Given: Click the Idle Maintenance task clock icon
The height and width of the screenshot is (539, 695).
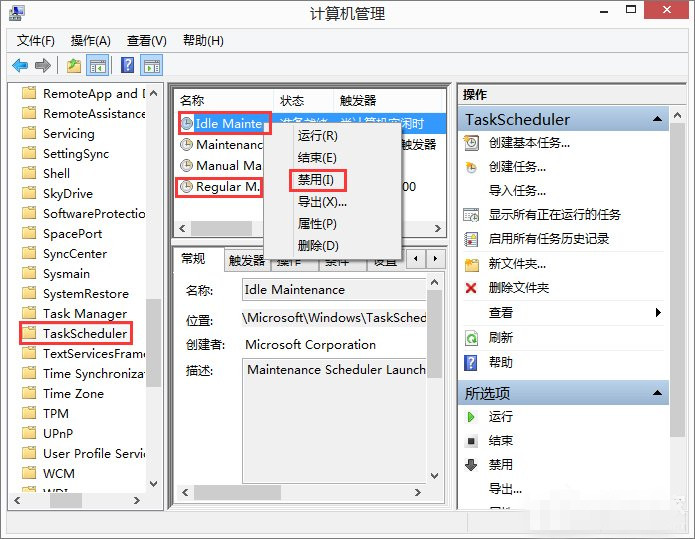Looking at the screenshot, I should [x=187, y=123].
